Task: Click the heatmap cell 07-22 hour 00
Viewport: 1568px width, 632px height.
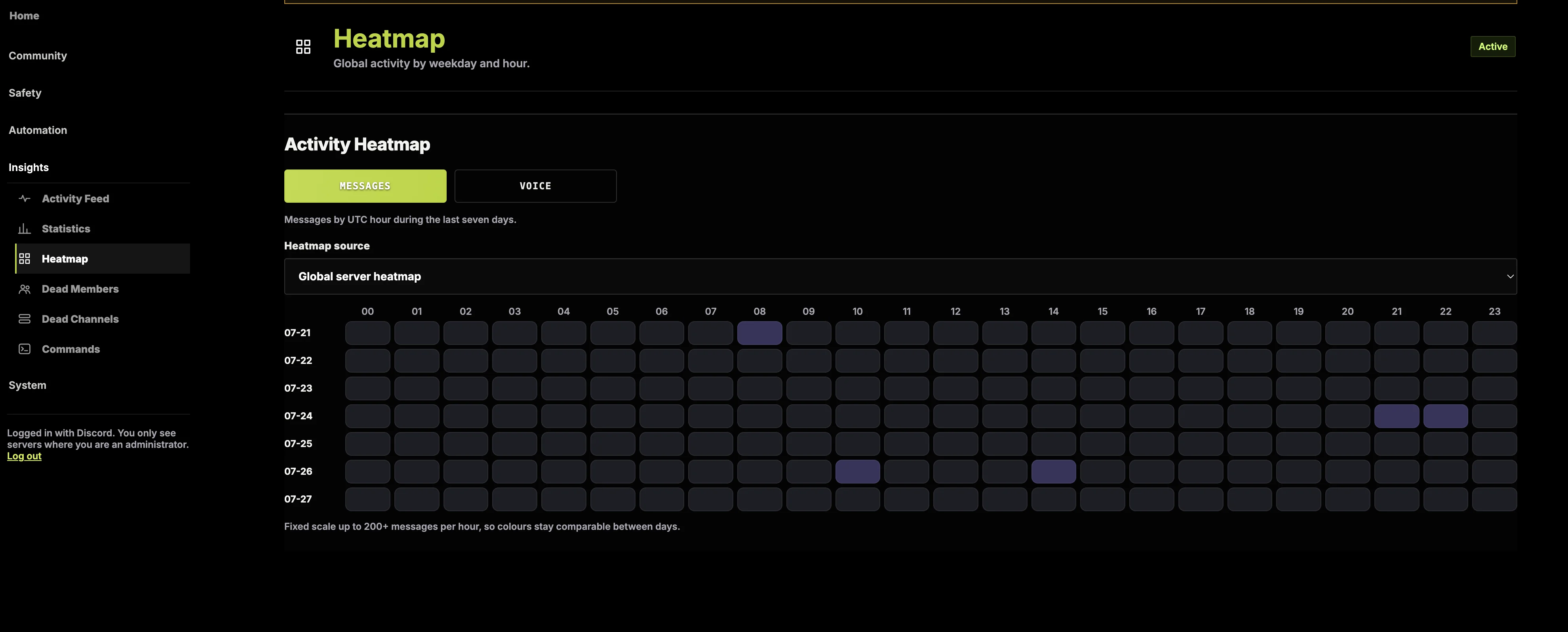Action: click(x=368, y=361)
